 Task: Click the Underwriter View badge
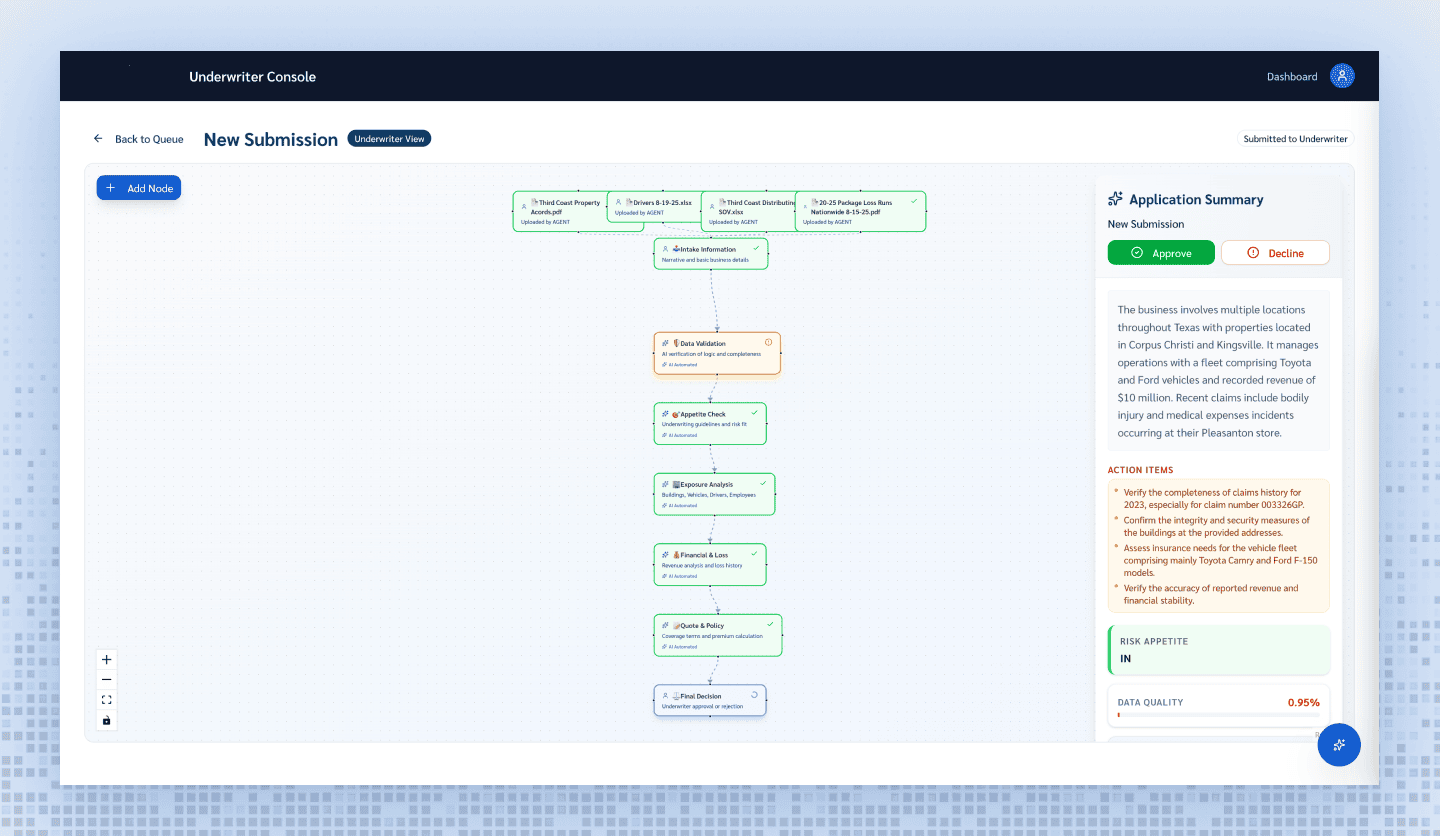pyautogui.click(x=389, y=139)
